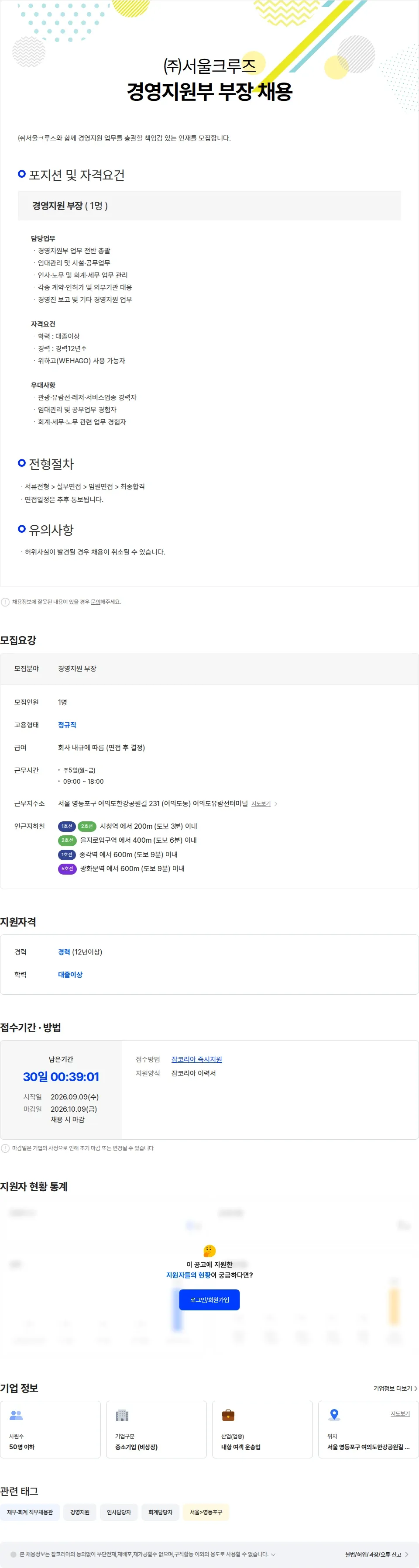Click the chevron next to work address 지도보기
Screen dimensions: 419x1568
pyautogui.click(x=275, y=803)
